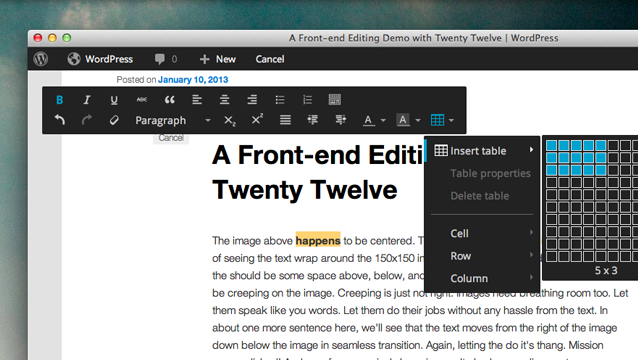Clear formatting with the eraser icon

point(114,120)
